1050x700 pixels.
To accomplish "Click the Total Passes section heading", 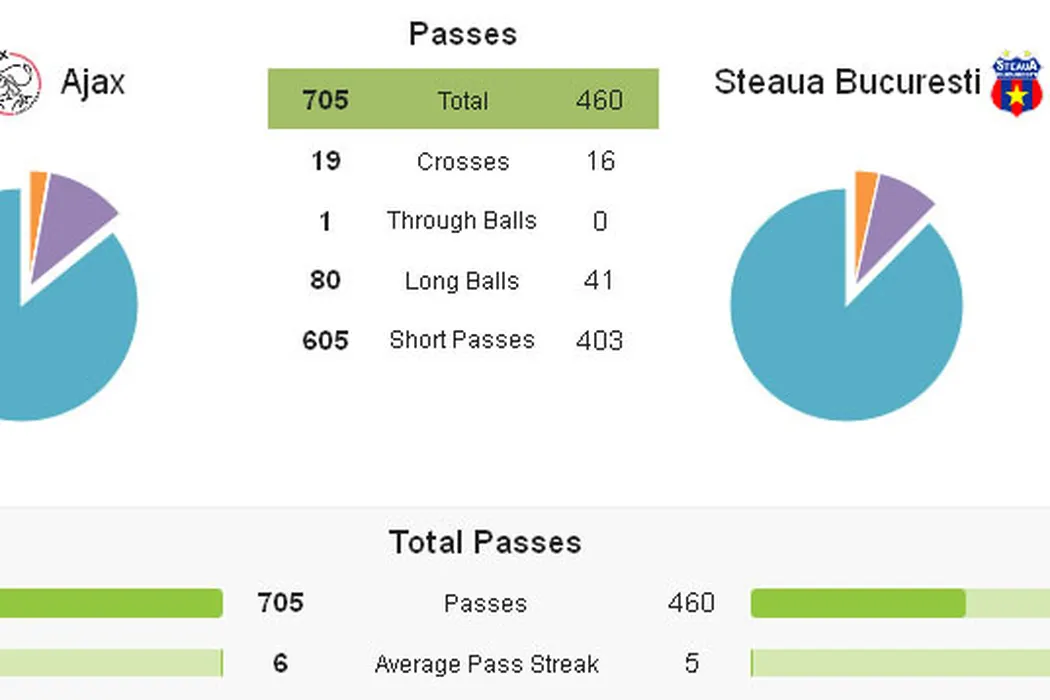I will click(485, 542).
